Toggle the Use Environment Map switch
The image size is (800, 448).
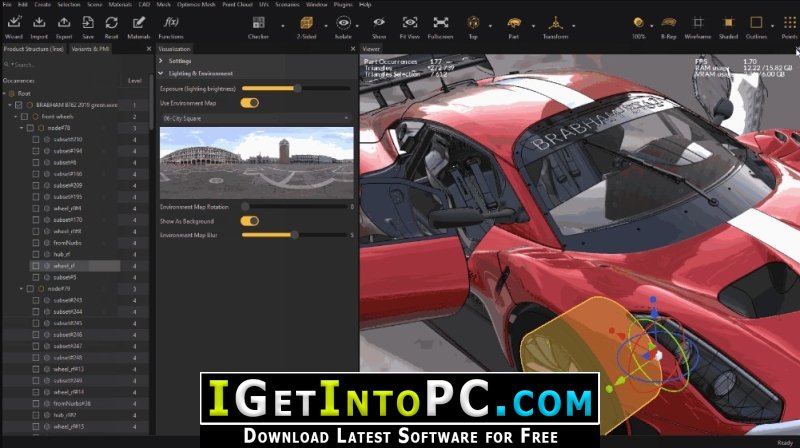(249, 103)
